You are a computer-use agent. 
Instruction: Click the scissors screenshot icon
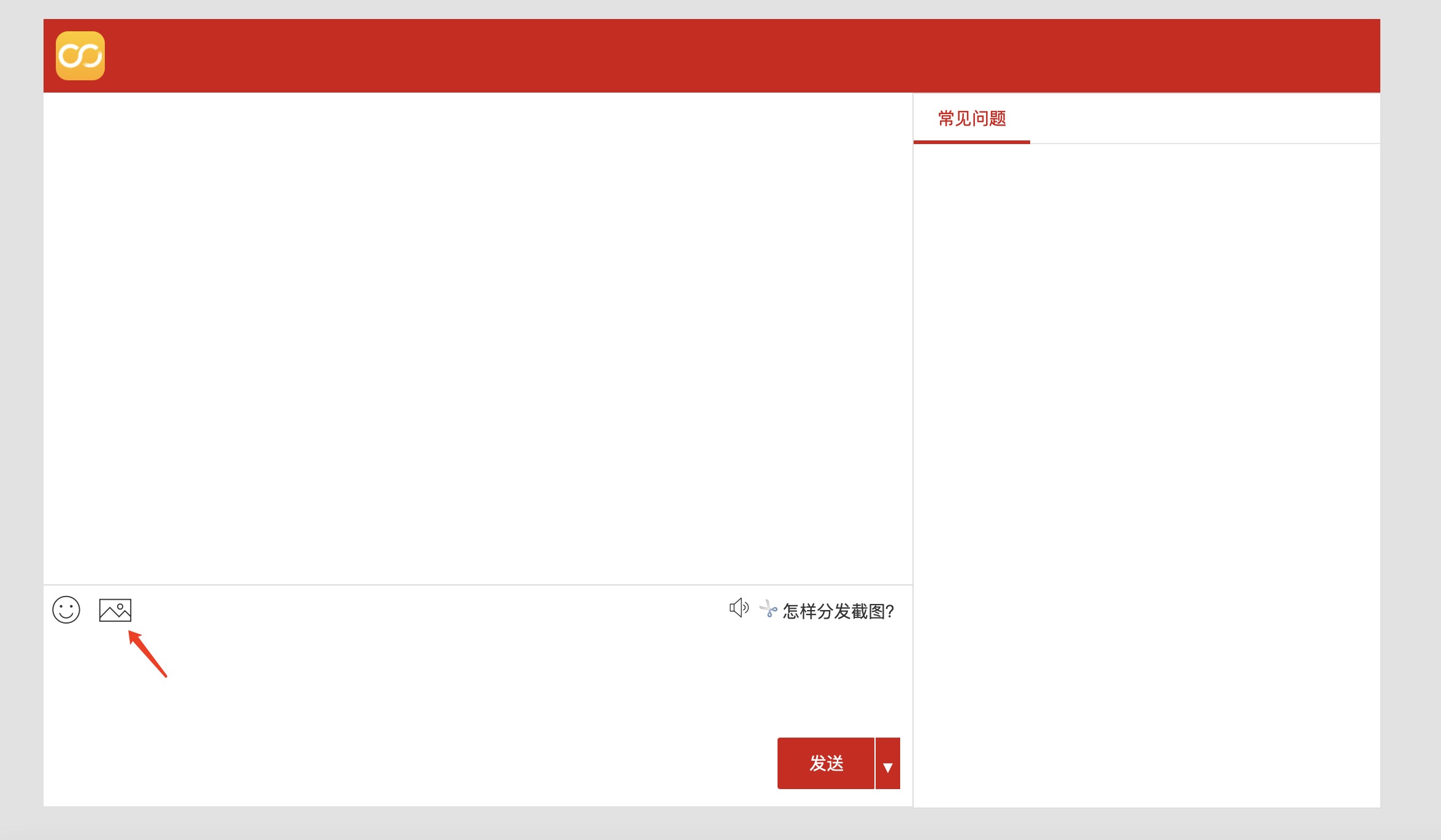(768, 609)
